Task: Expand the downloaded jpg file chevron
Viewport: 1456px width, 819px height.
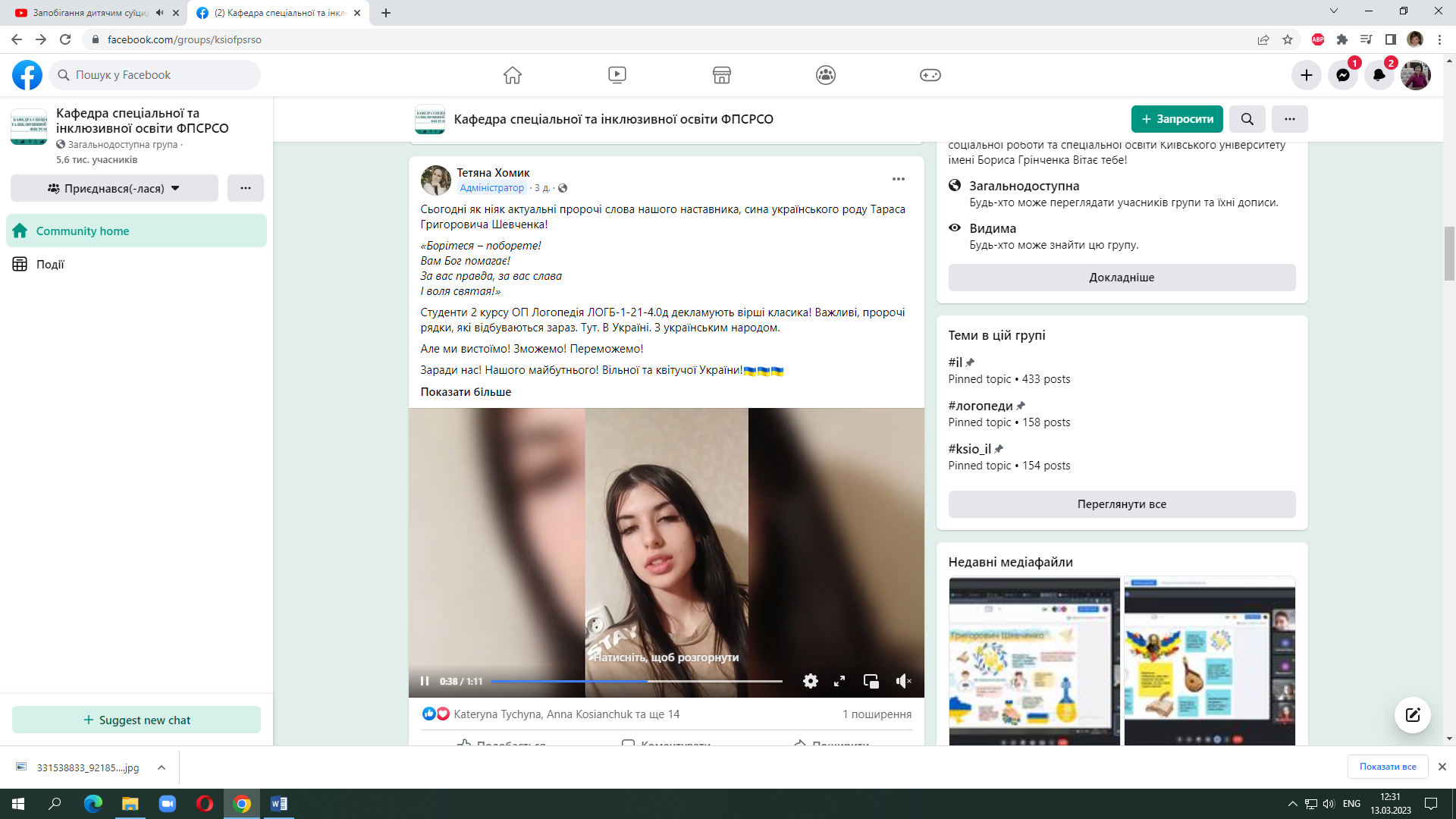Action: coord(162,767)
